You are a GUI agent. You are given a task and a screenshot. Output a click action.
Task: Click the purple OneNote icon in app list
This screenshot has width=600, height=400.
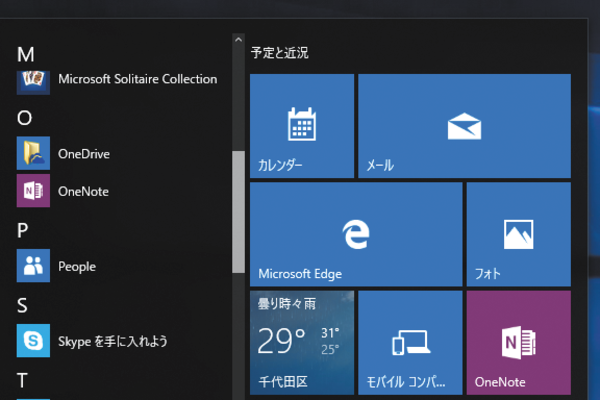(x=33, y=191)
